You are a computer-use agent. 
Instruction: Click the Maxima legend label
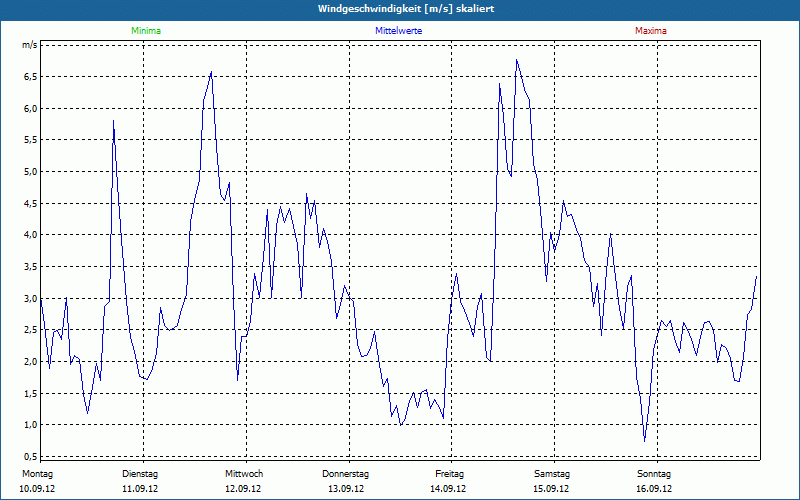tap(651, 31)
